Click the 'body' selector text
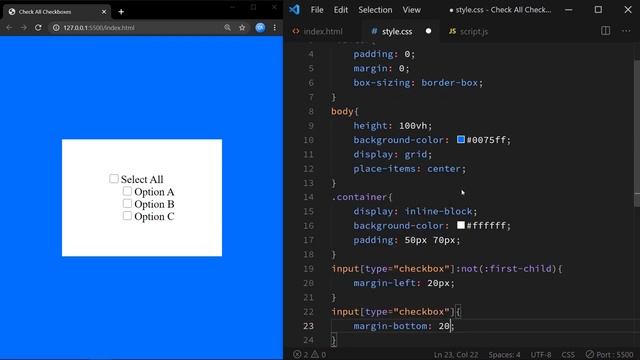The image size is (640, 360). (342, 111)
